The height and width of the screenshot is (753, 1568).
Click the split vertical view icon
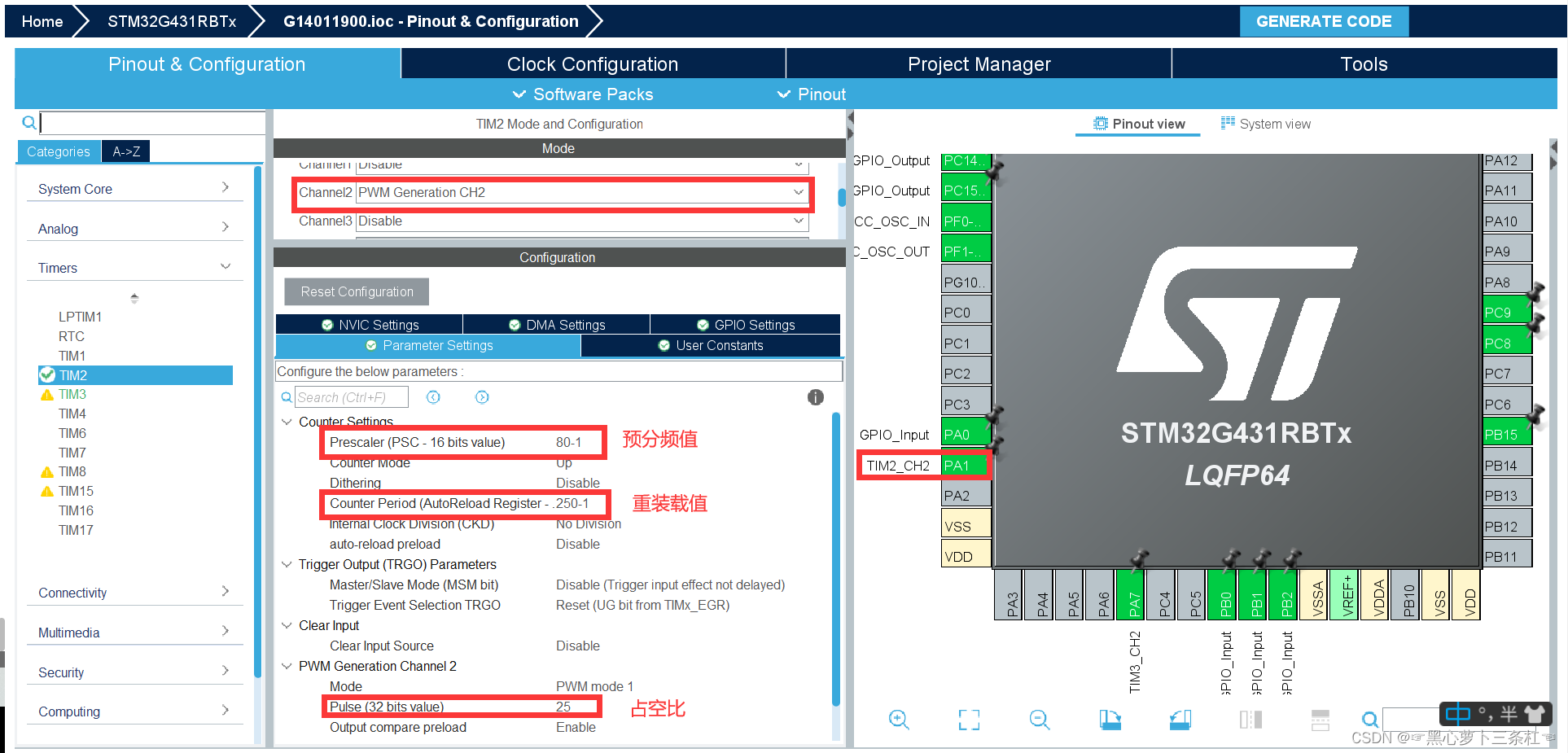[x=1250, y=720]
